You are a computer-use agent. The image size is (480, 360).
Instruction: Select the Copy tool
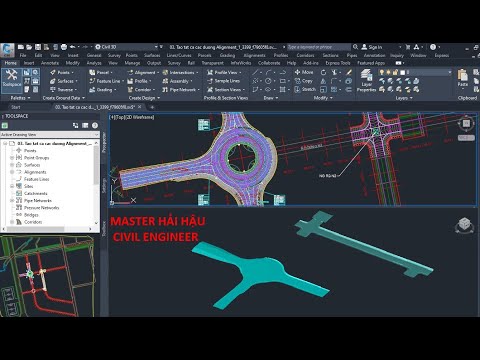pos(304,81)
